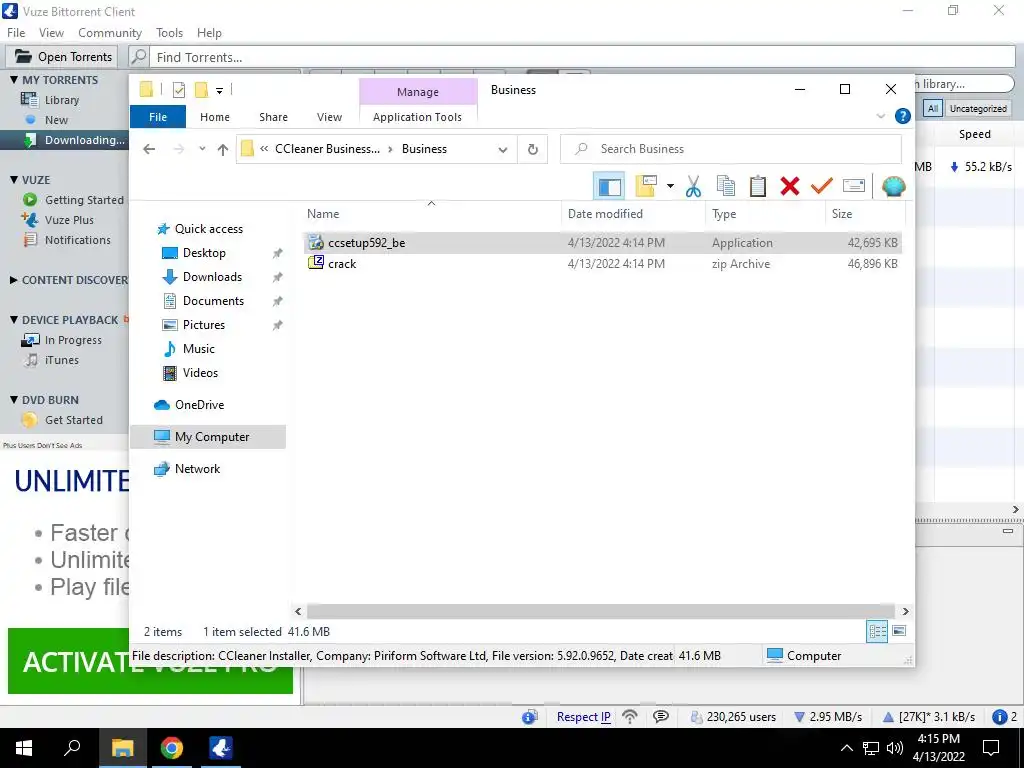This screenshot has height=768, width=1024.
Task: Click the Properties checkmark icon in title bar
Action: pyautogui.click(x=179, y=90)
